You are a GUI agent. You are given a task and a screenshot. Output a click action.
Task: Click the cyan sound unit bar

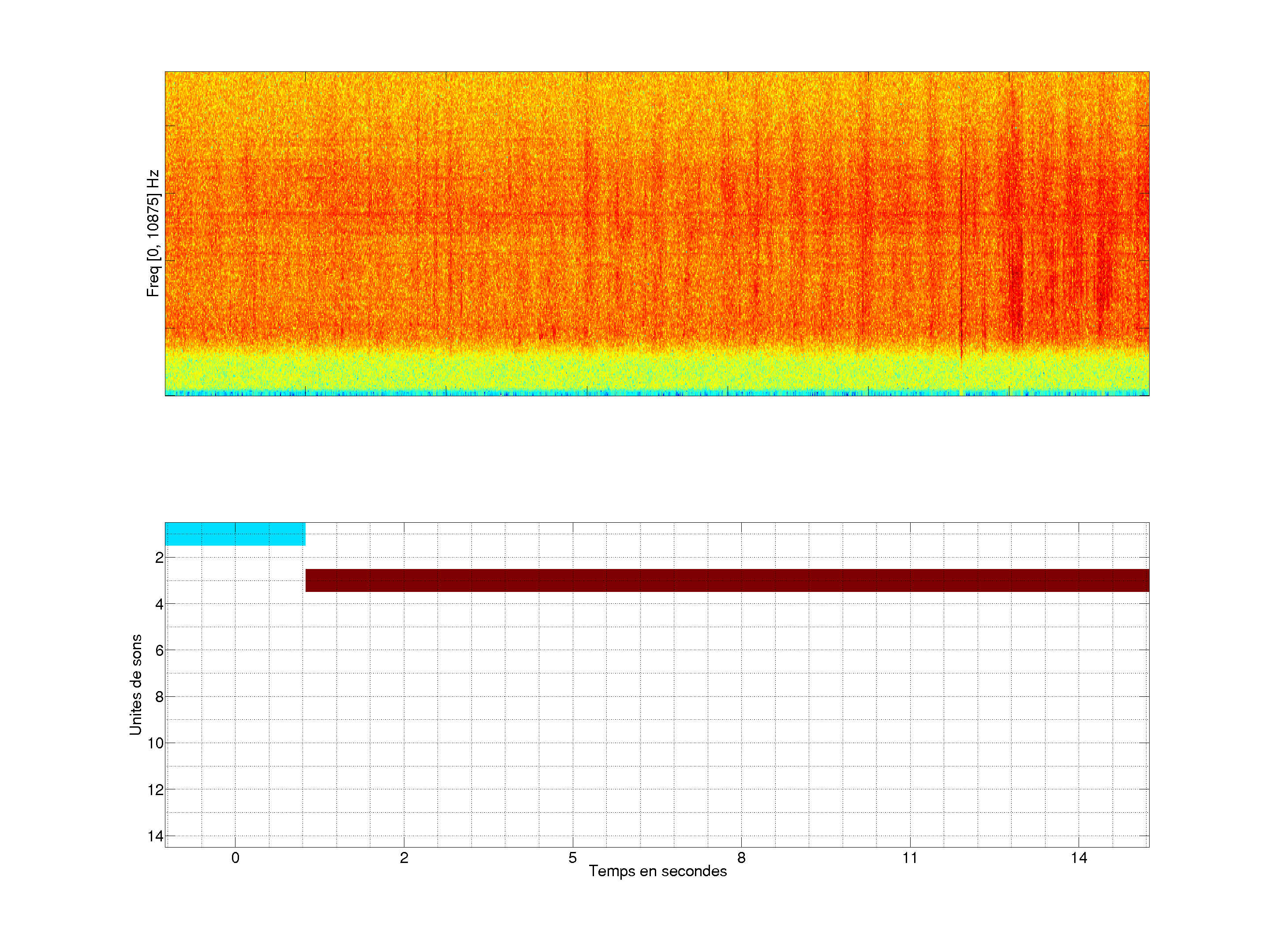[235, 534]
